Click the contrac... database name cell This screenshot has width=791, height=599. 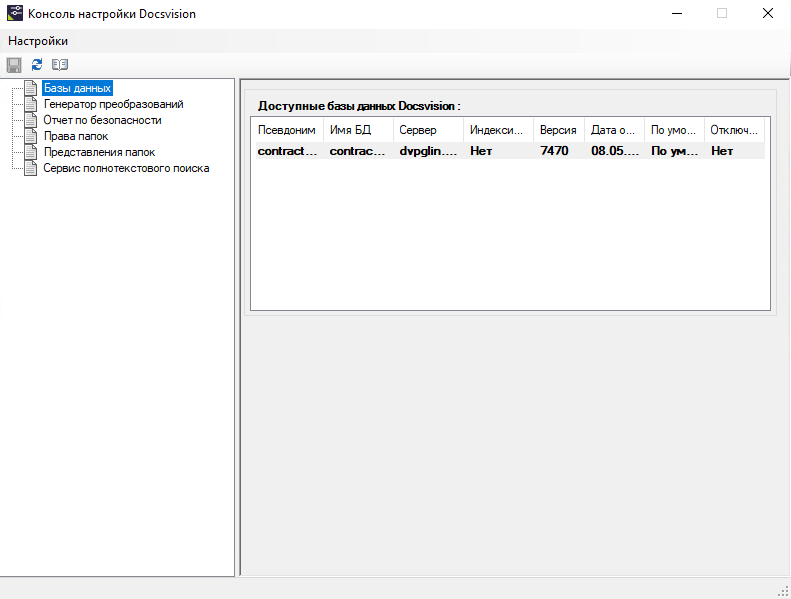[x=358, y=151]
